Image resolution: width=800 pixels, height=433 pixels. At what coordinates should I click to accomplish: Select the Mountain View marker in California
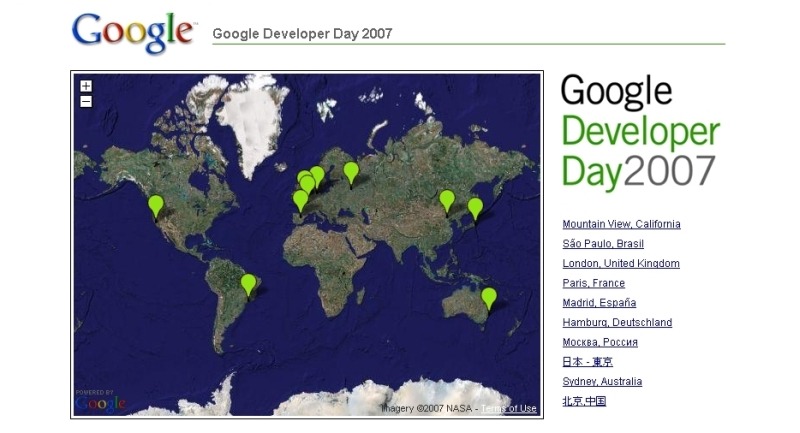click(x=156, y=207)
